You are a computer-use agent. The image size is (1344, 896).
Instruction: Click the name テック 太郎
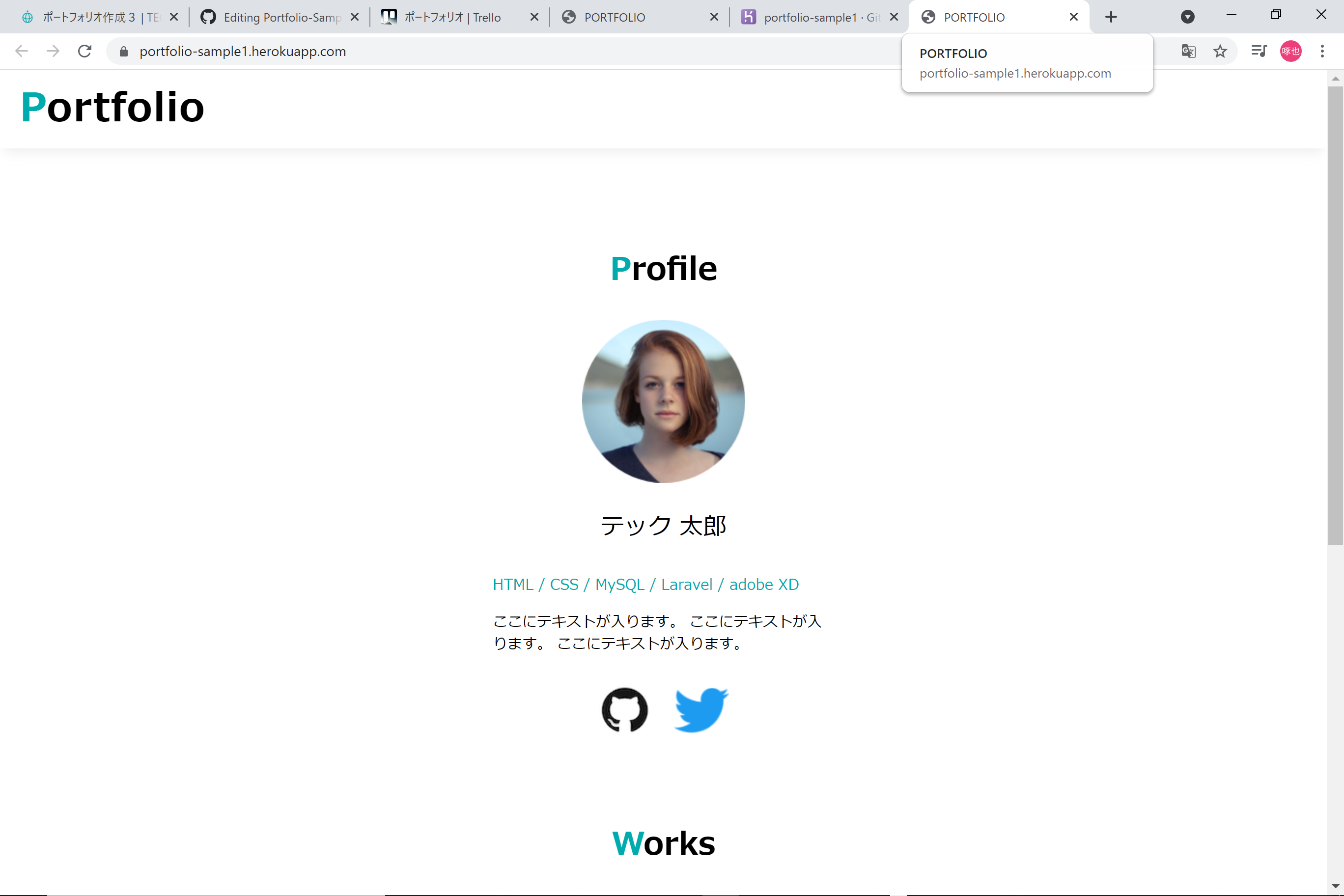click(664, 526)
